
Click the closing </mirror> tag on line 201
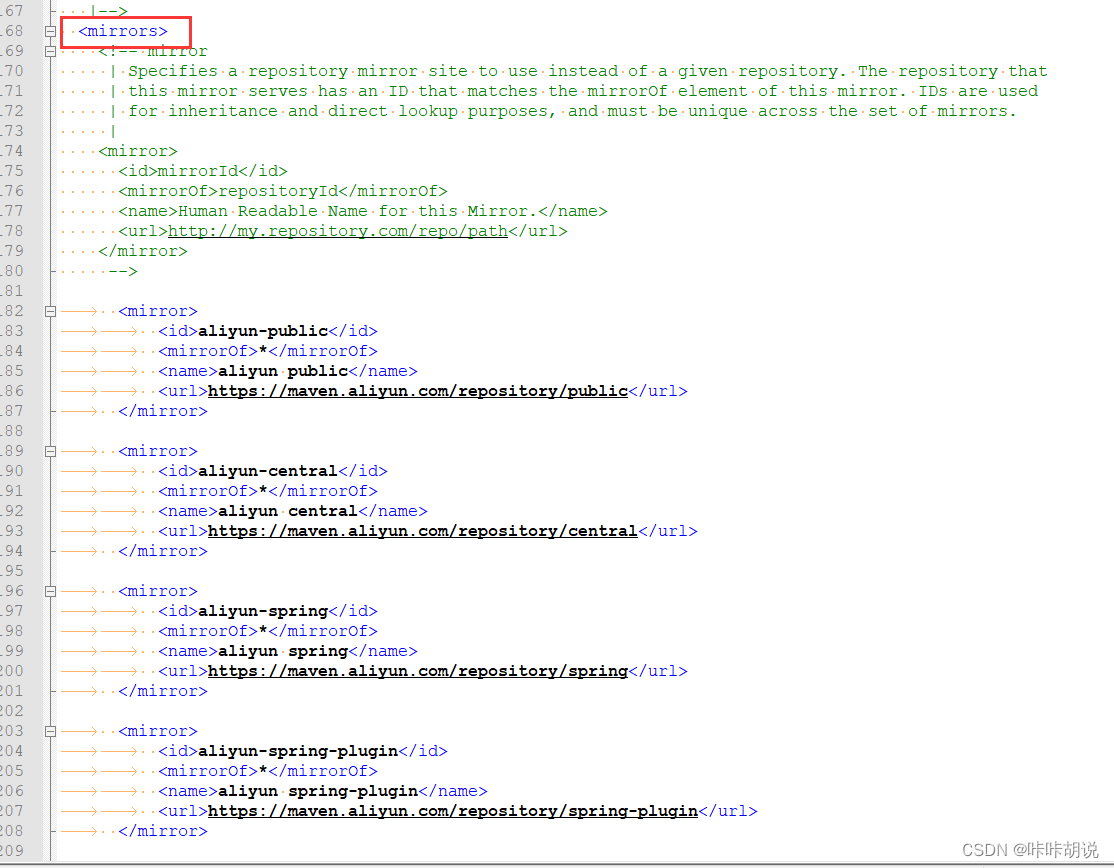163,691
